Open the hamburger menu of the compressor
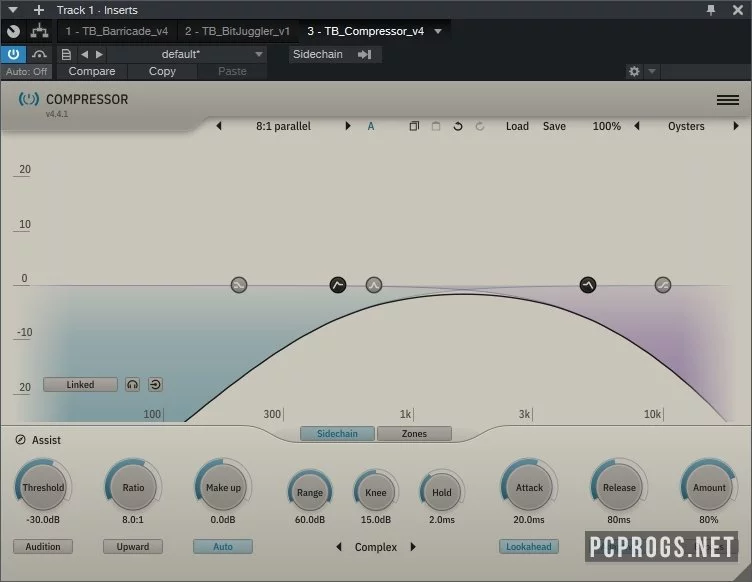The image size is (752, 582). click(728, 100)
